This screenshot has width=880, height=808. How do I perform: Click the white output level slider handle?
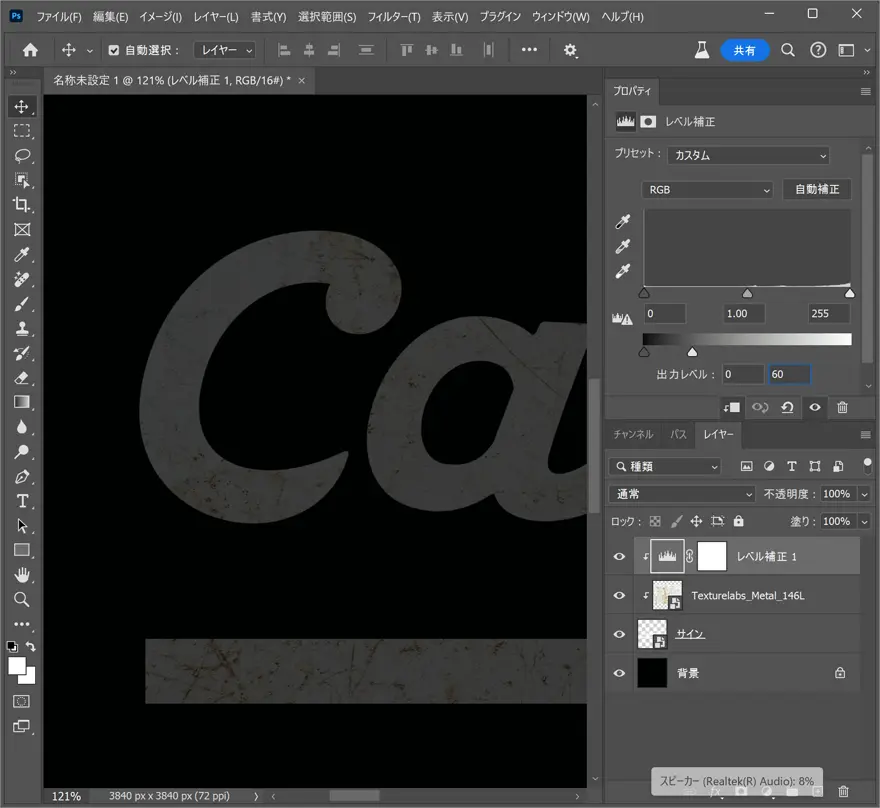coord(693,352)
